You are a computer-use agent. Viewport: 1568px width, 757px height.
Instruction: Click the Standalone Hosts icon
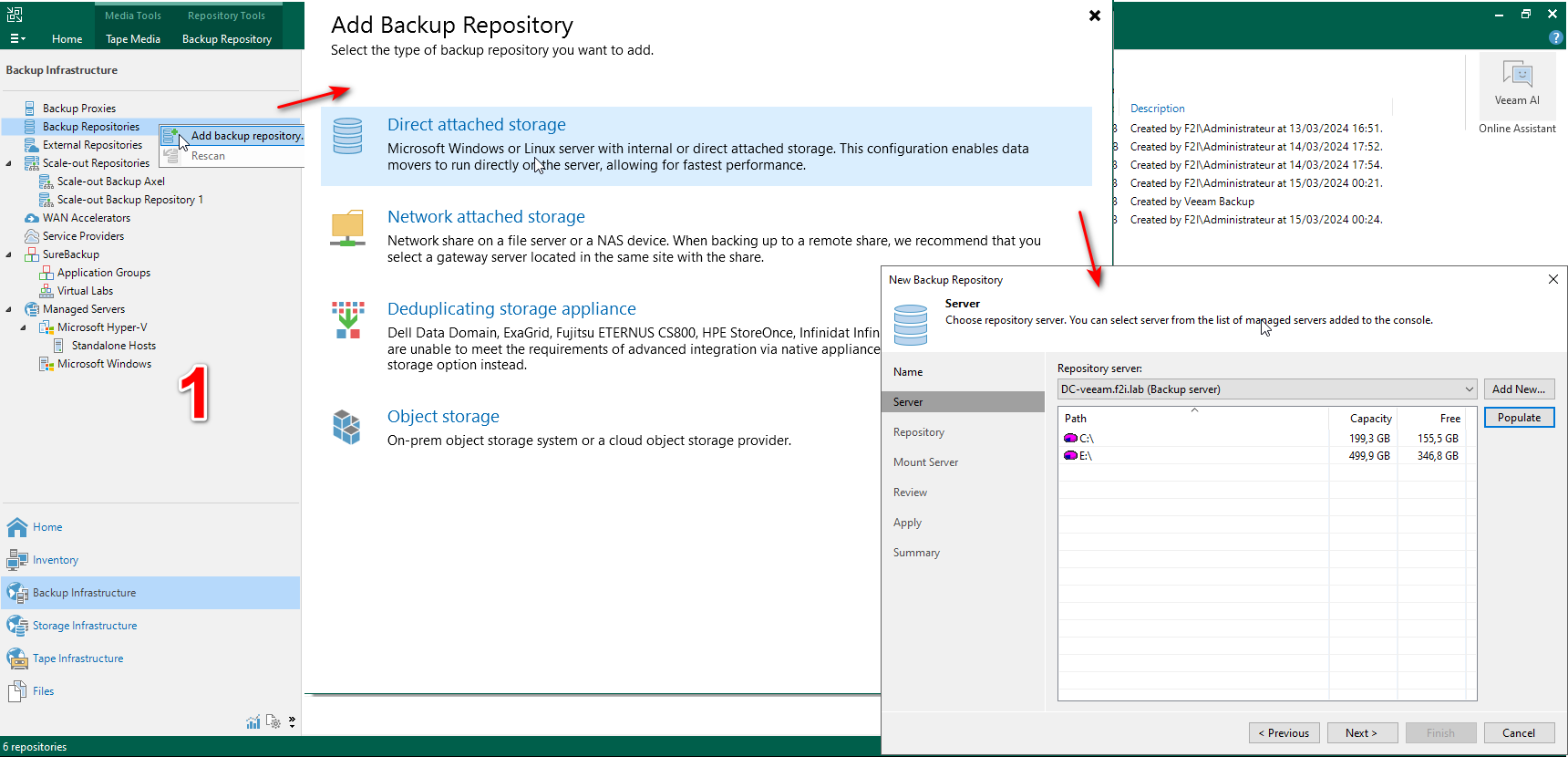[x=59, y=346]
